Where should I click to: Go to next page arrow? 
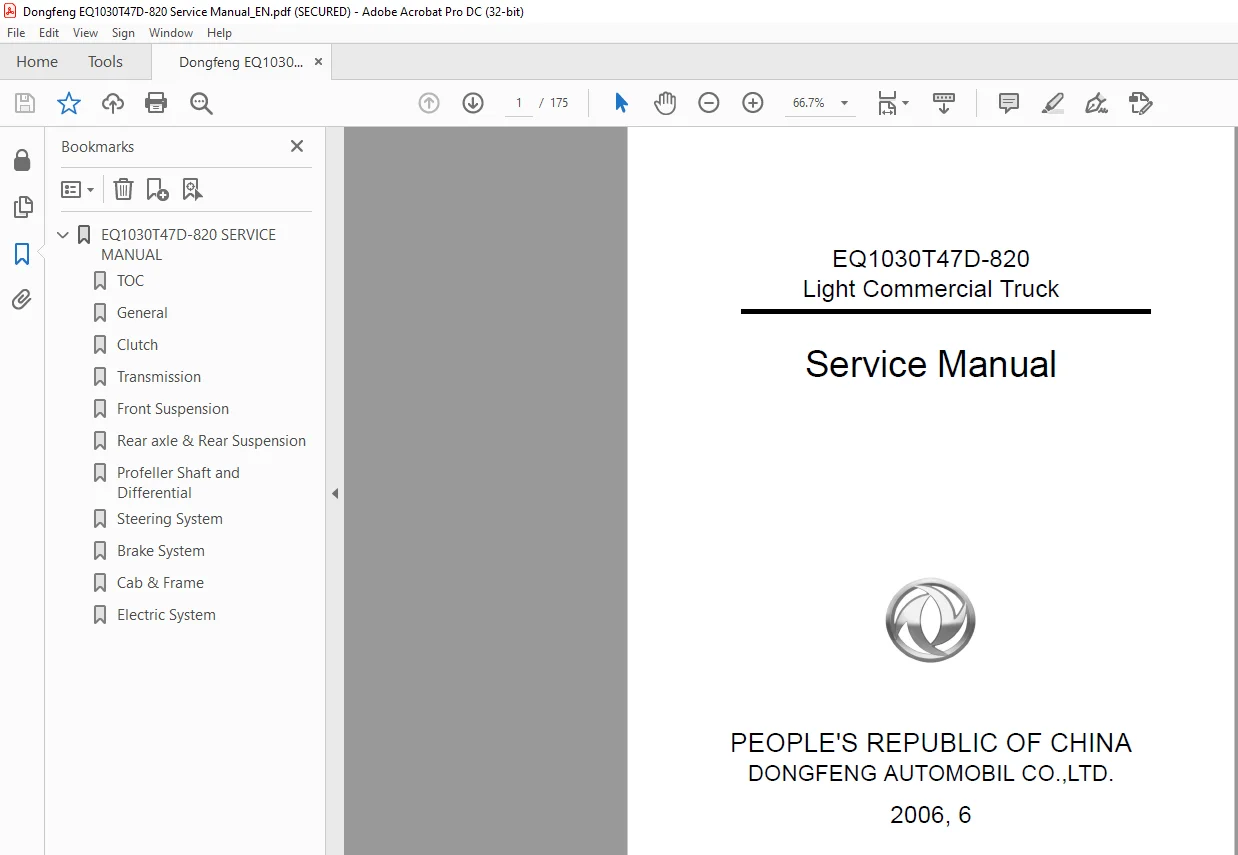click(x=473, y=103)
